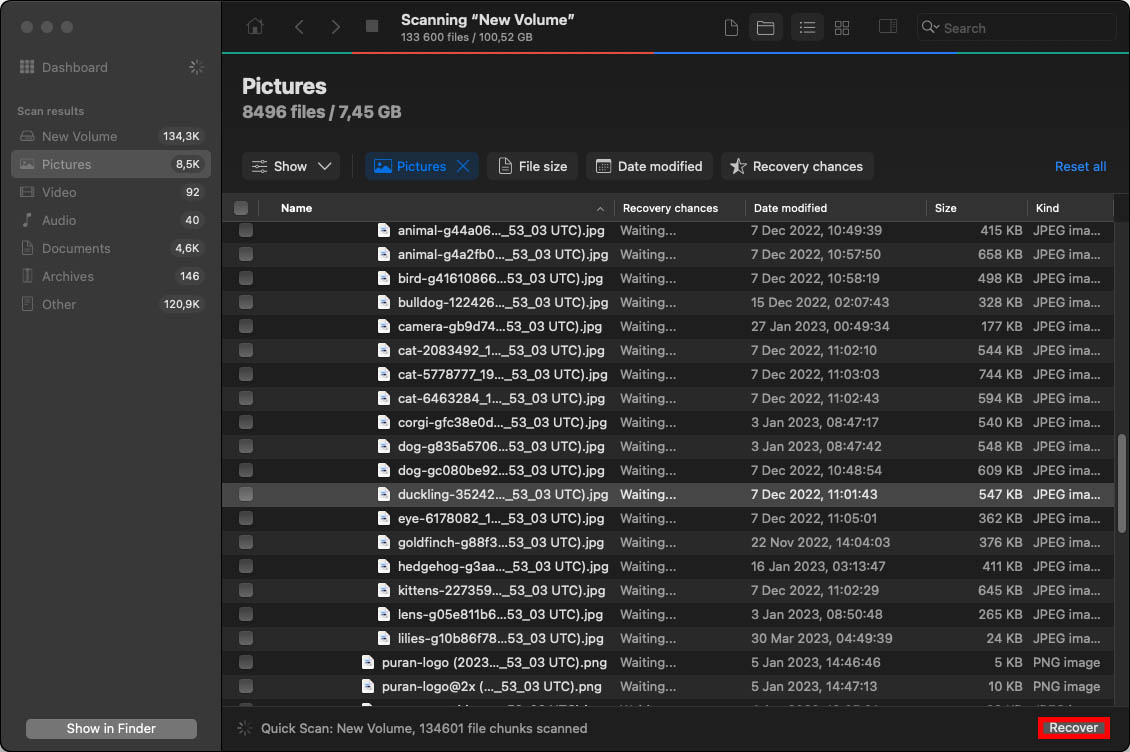
Task: Go to the Home screen icon
Action: 254,27
